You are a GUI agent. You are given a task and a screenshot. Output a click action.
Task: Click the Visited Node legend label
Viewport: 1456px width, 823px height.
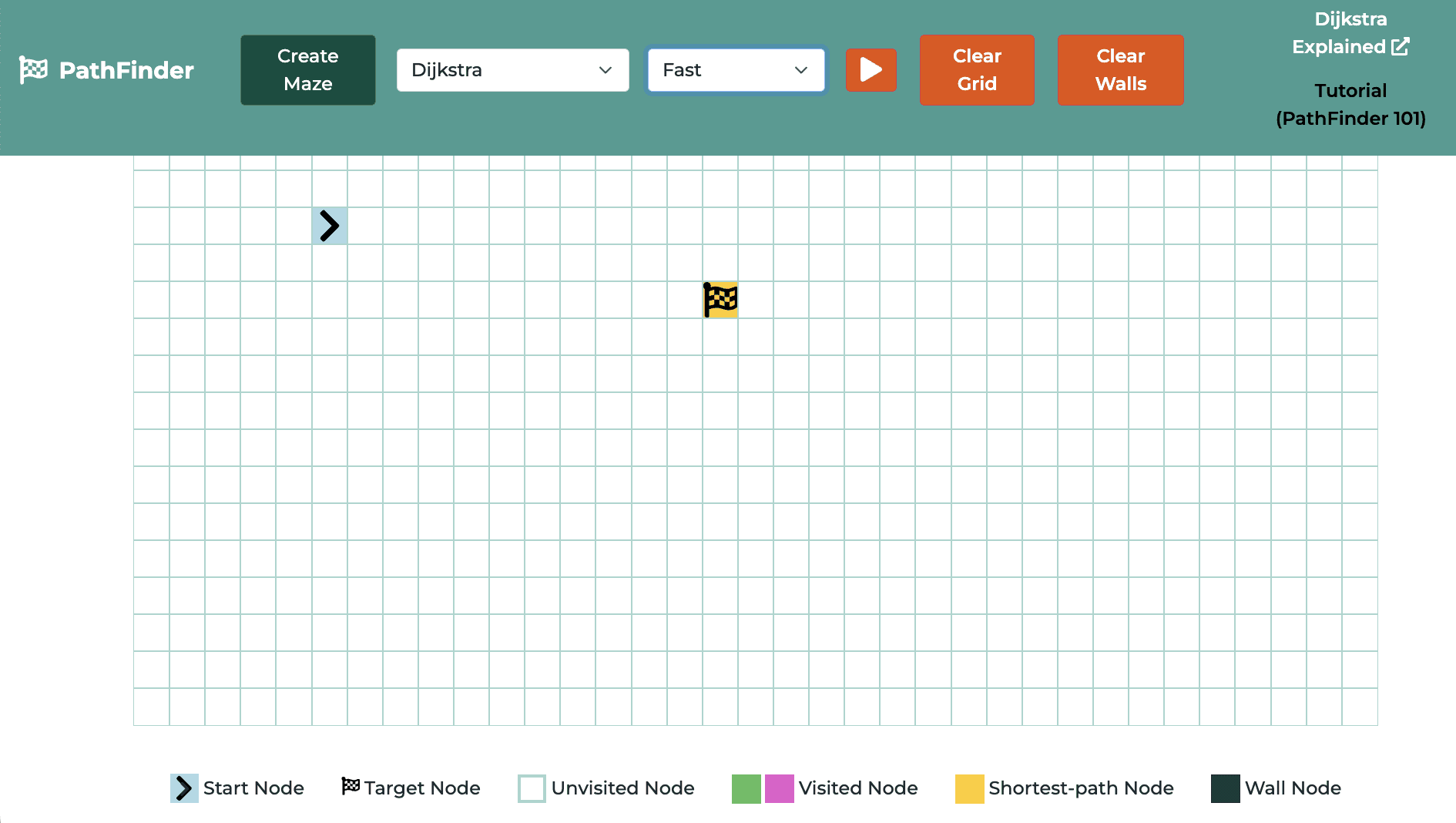858,788
